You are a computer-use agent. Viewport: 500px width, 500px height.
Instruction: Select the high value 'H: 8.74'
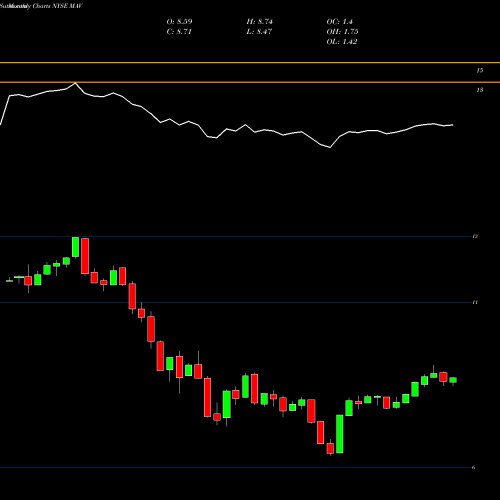point(259,22)
